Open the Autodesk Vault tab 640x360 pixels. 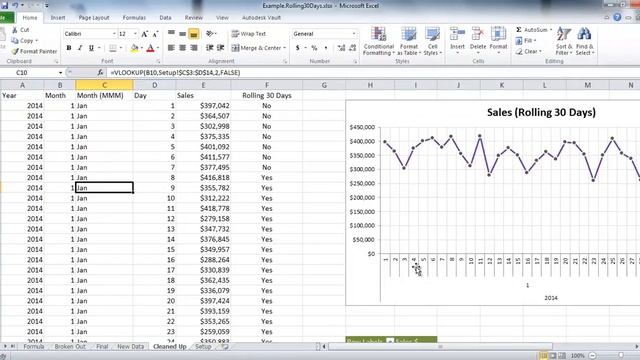pos(261,18)
